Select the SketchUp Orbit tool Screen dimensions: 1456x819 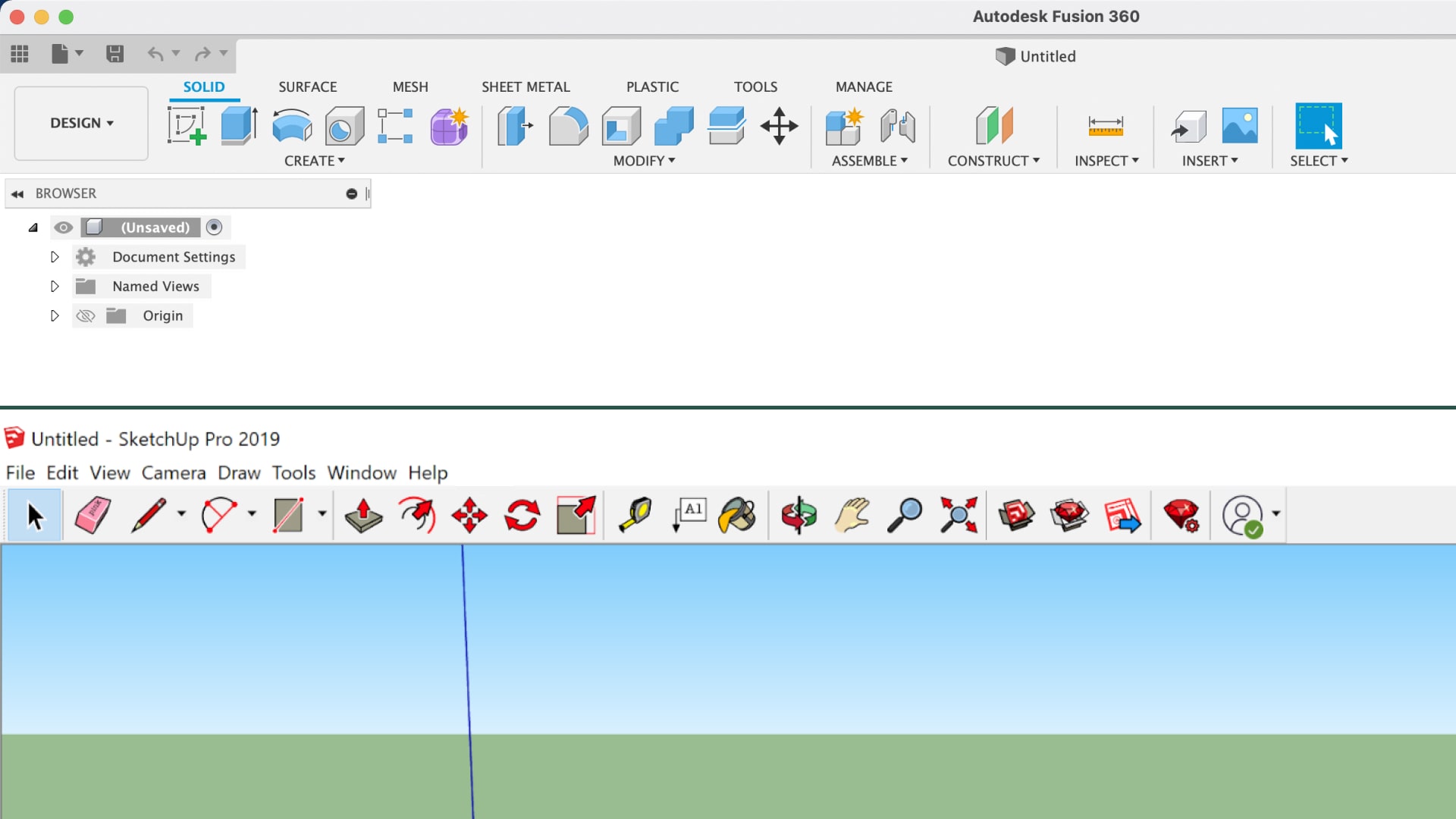[x=799, y=516]
